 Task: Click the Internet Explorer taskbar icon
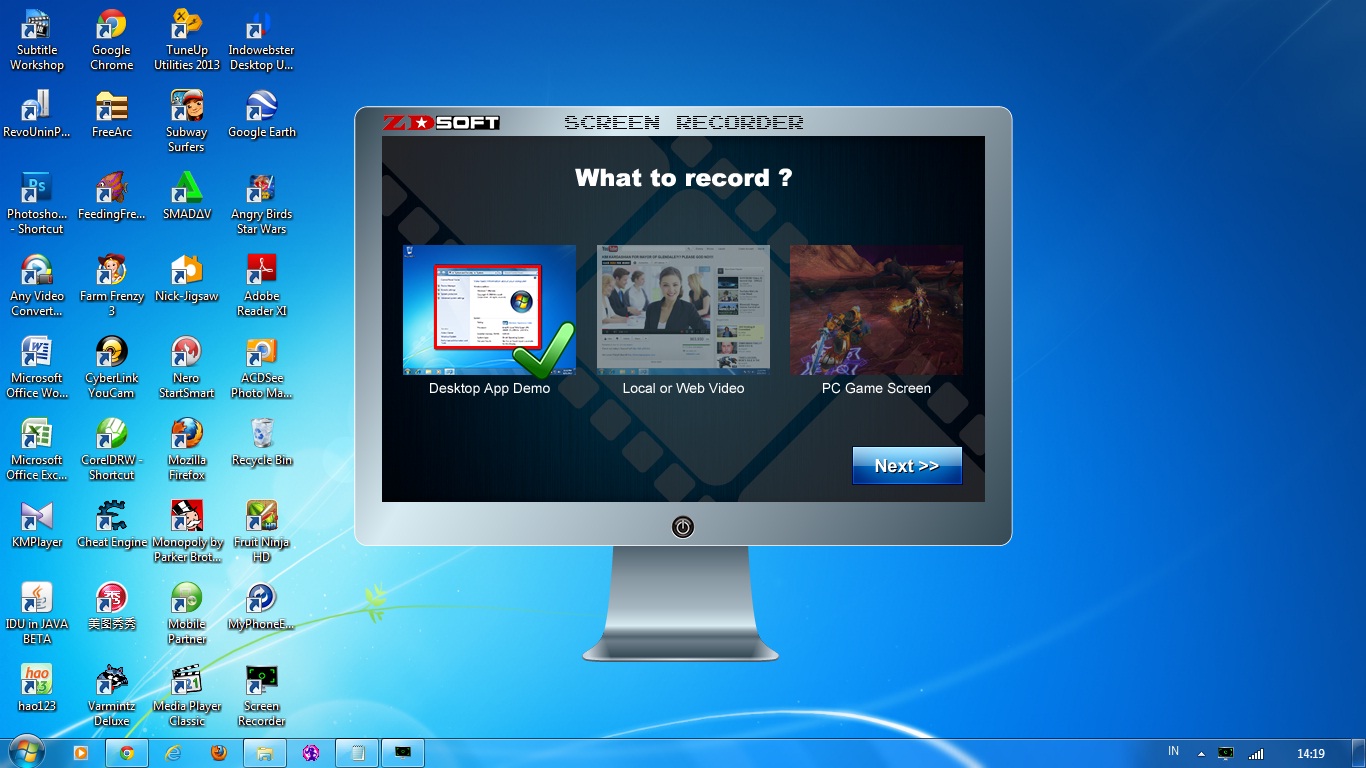[173, 753]
